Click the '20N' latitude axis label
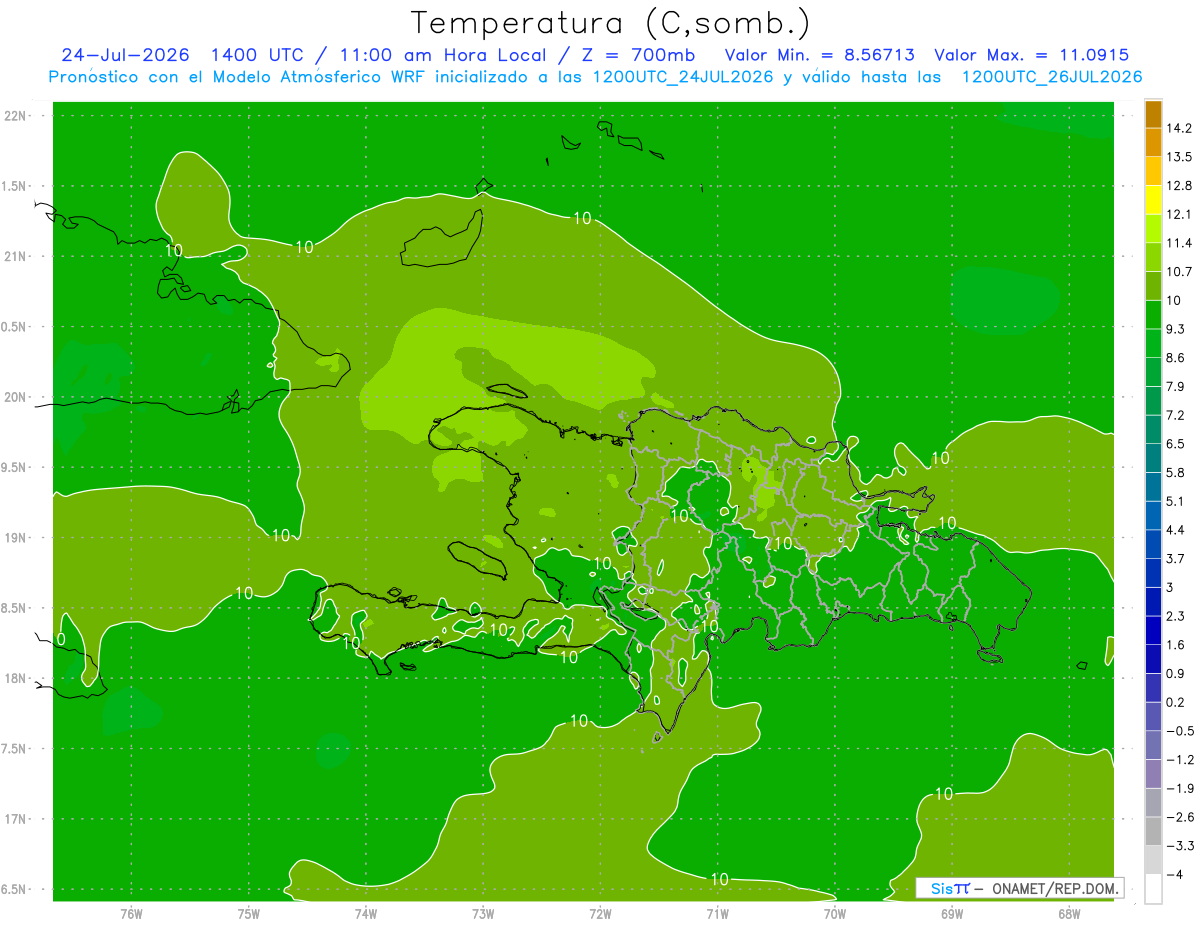 15,397
